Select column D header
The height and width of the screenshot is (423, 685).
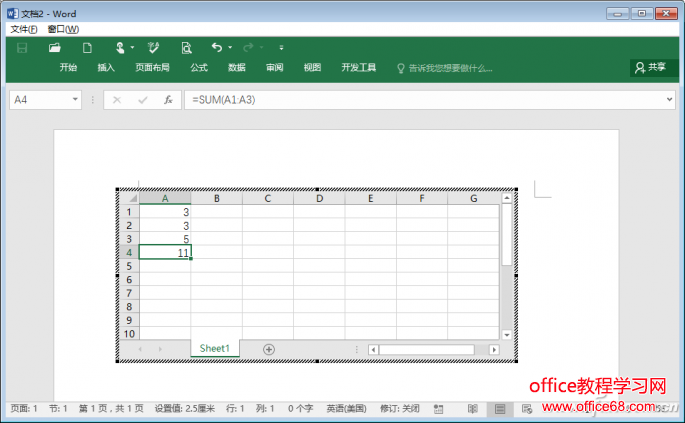point(319,198)
